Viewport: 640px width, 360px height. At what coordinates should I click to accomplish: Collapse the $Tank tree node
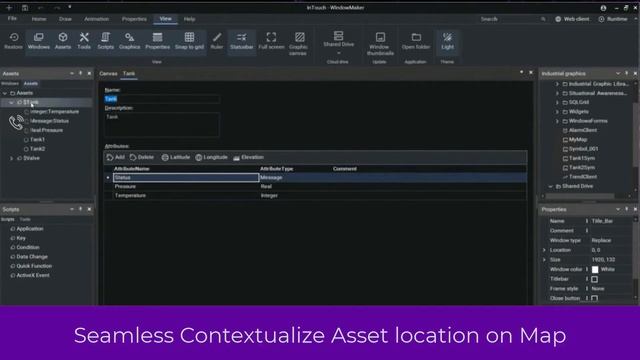tap(11, 102)
